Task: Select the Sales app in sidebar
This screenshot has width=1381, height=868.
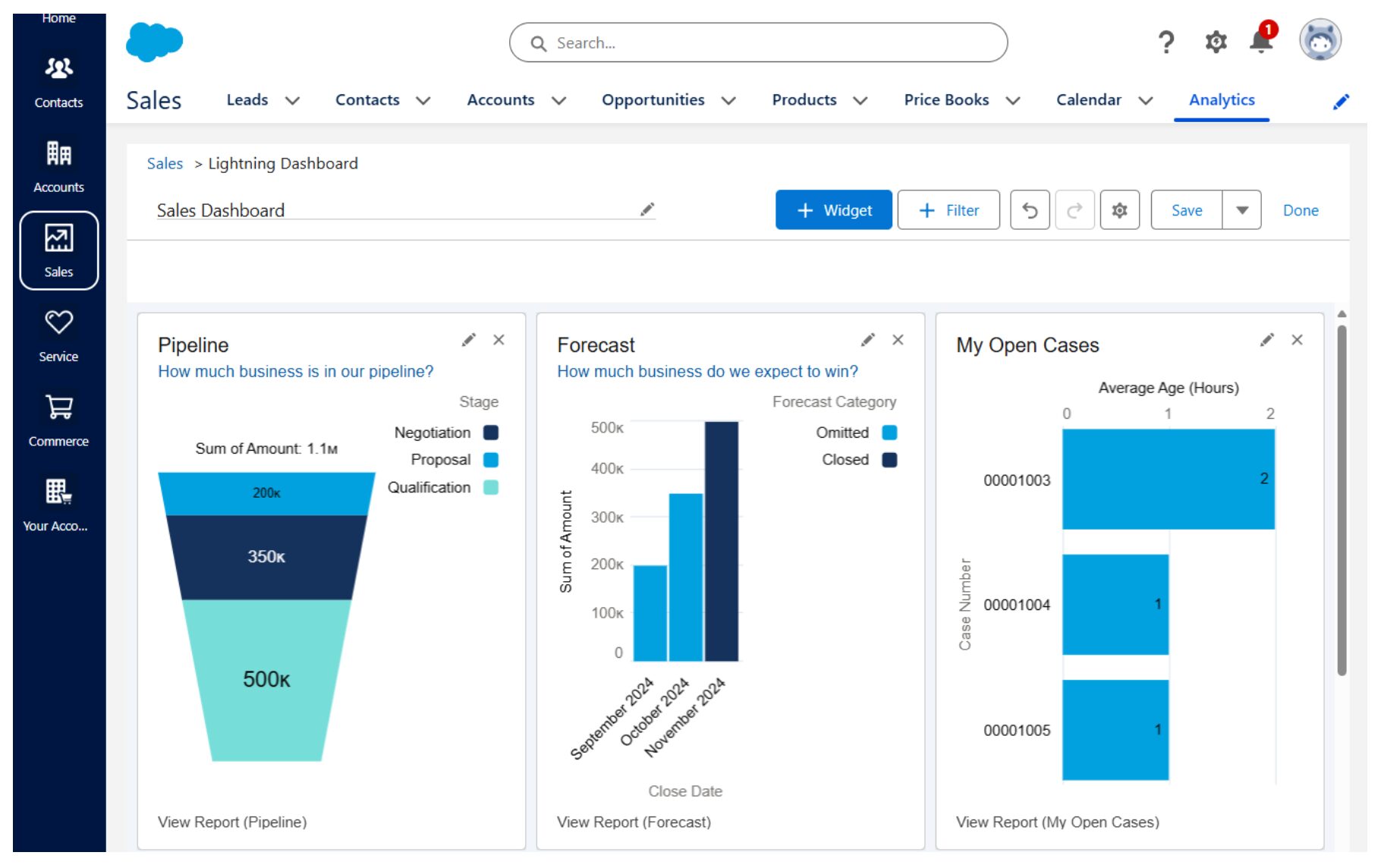Action: [x=58, y=250]
